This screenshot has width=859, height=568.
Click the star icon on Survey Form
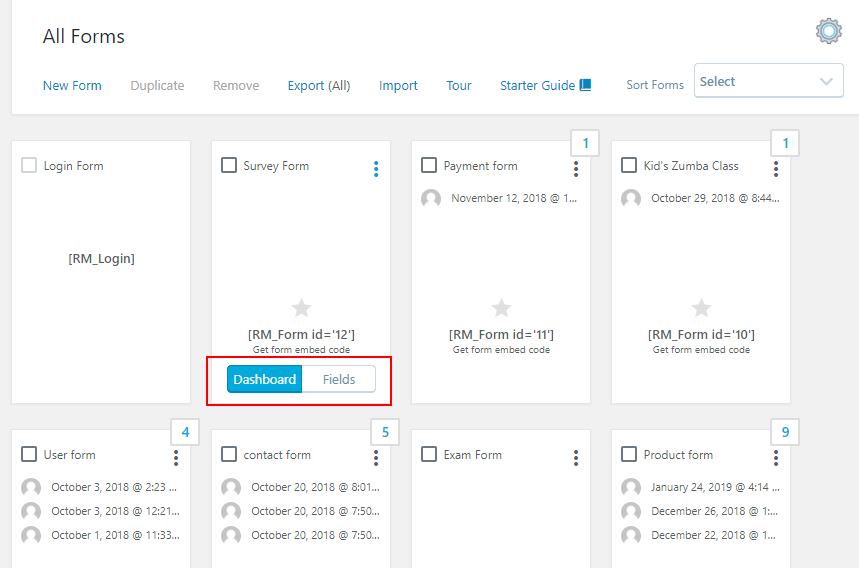(x=301, y=308)
